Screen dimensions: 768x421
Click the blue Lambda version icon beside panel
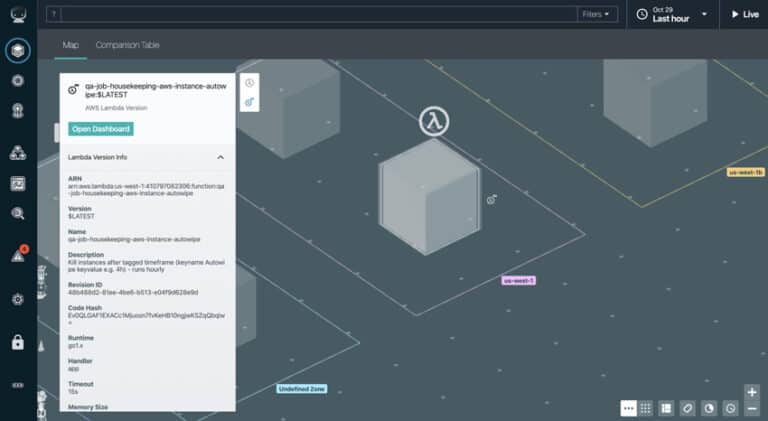(249, 102)
